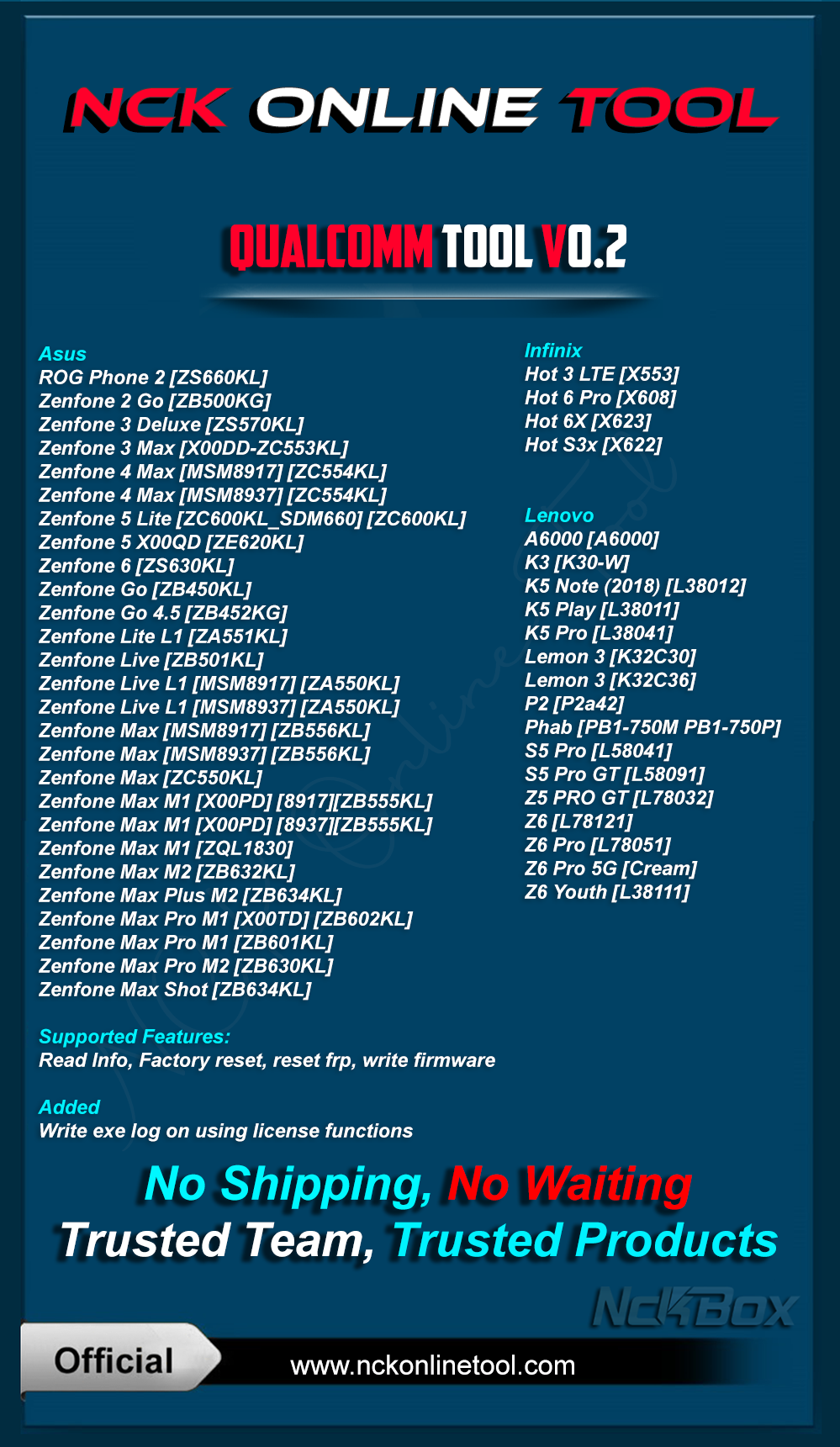Click A6000 [A6000] entry
The width and height of the screenshot is (840, 1447).
pyautogui.click(x=592, y=539)
